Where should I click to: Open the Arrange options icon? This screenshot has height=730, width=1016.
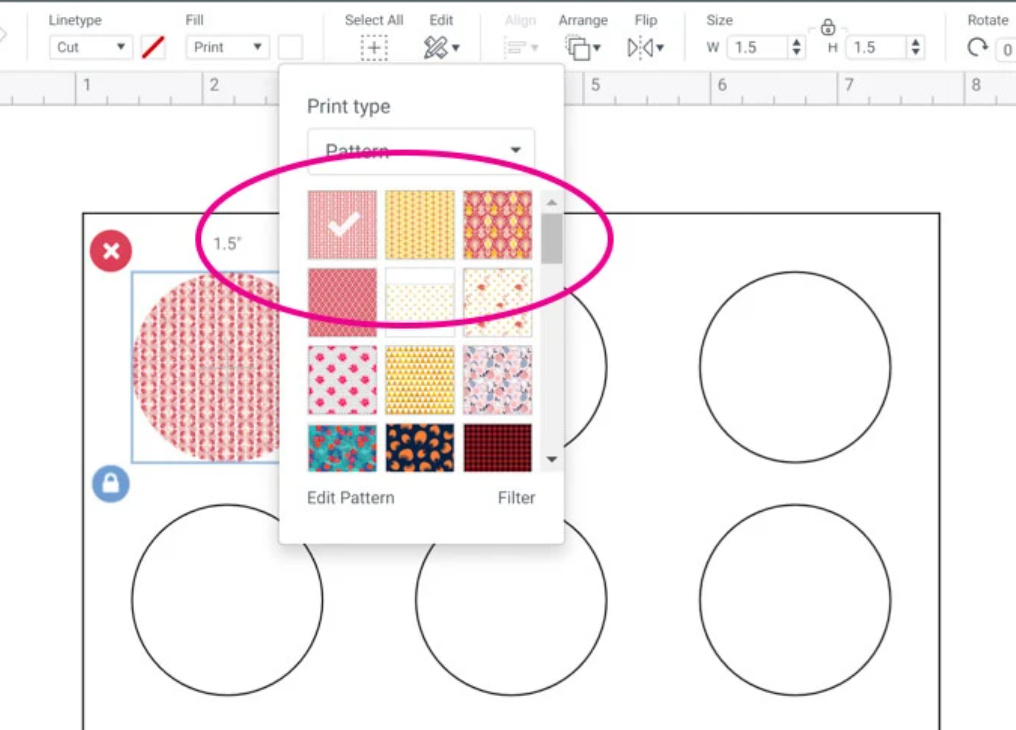[582, 47]
